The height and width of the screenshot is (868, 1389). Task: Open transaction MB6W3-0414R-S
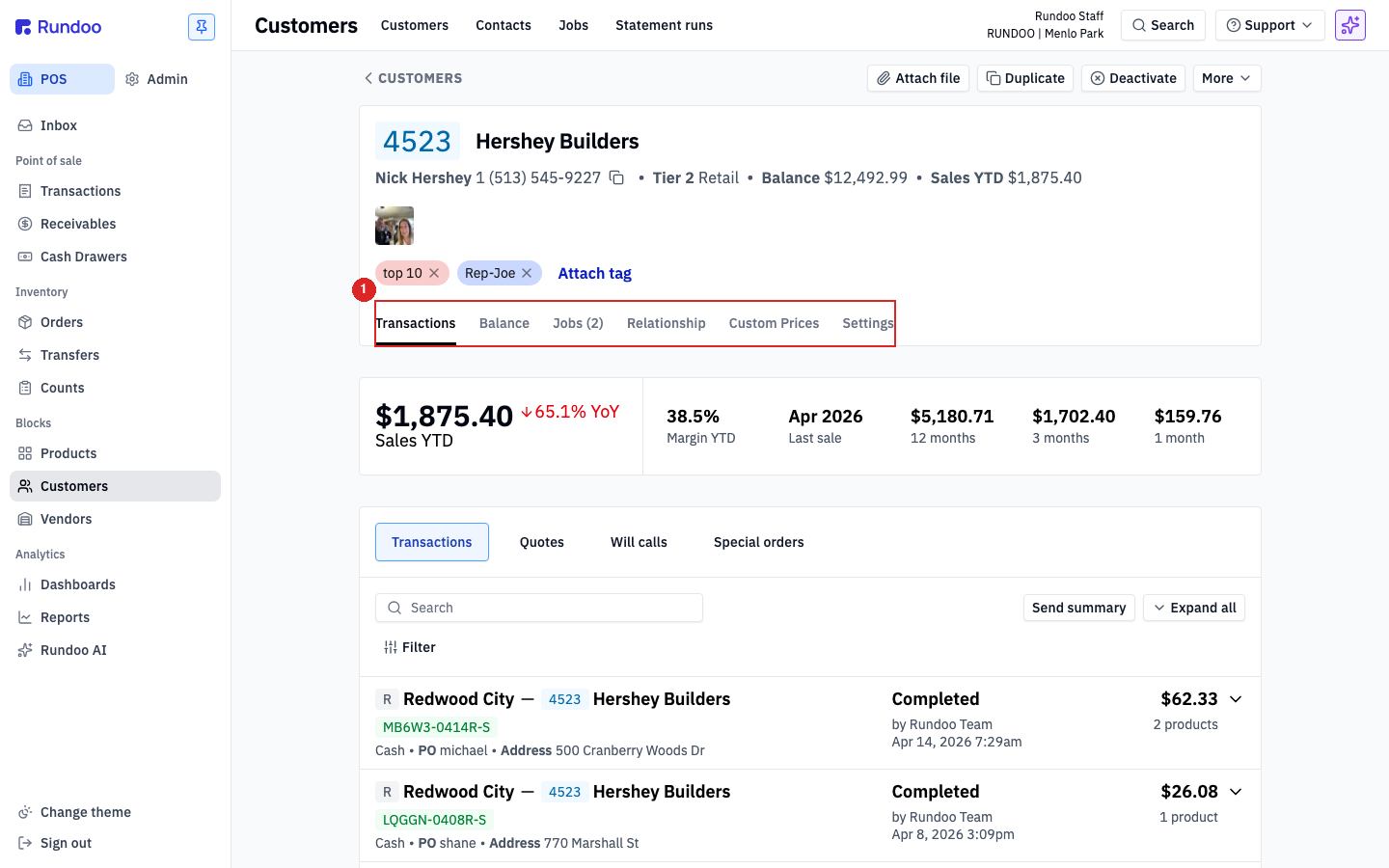436,727
